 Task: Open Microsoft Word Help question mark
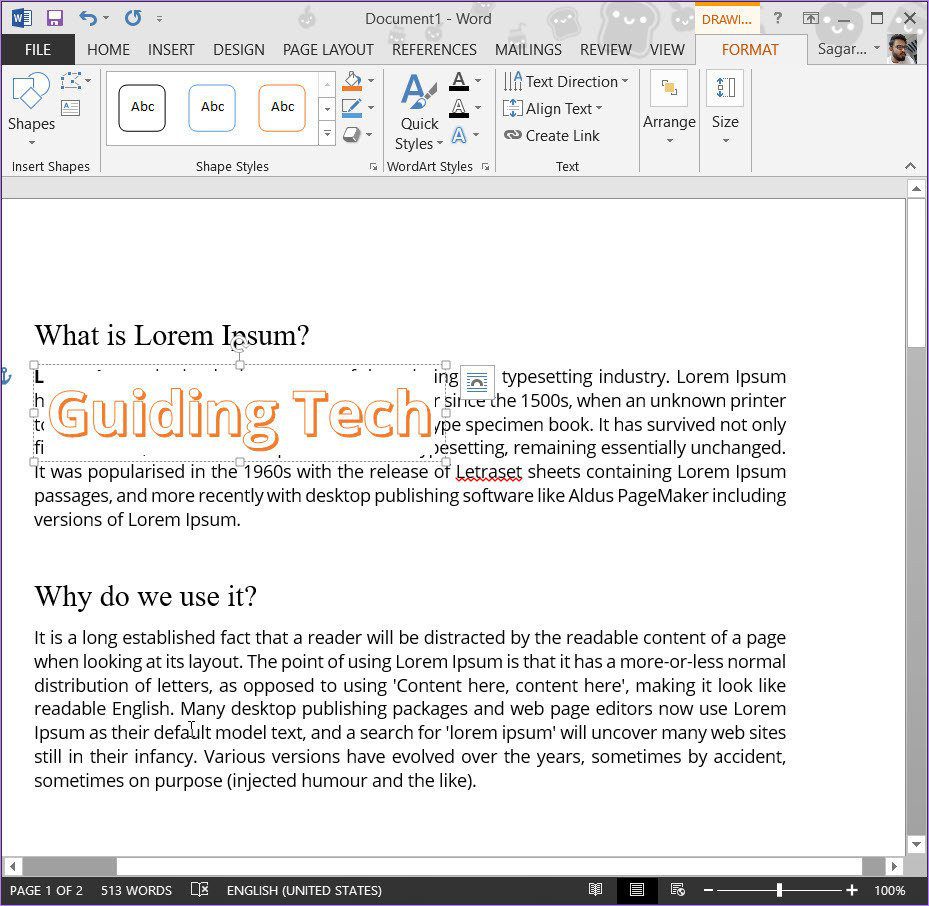778,18
